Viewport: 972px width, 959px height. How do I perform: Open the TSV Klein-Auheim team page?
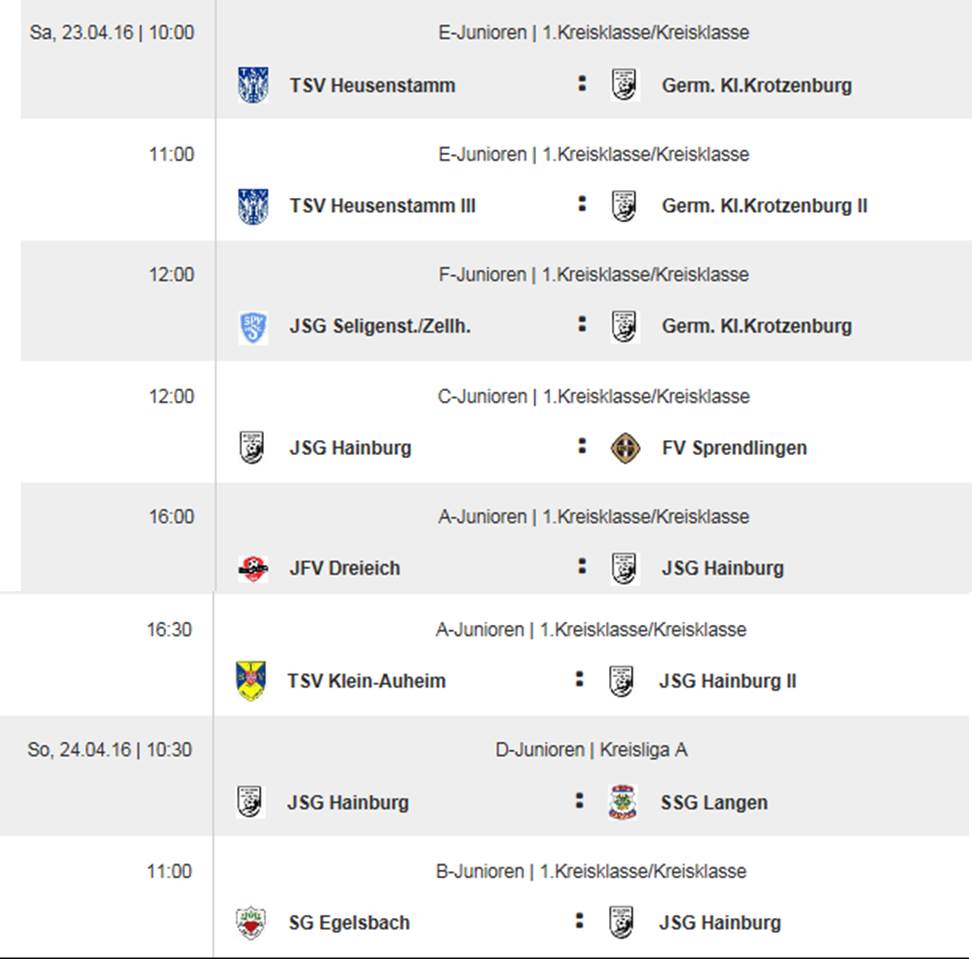click(x=366, y=681)
